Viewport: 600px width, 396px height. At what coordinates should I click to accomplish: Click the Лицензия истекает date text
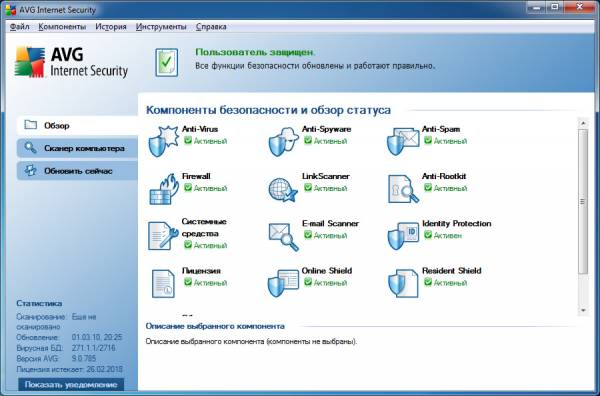coord(69,370)
